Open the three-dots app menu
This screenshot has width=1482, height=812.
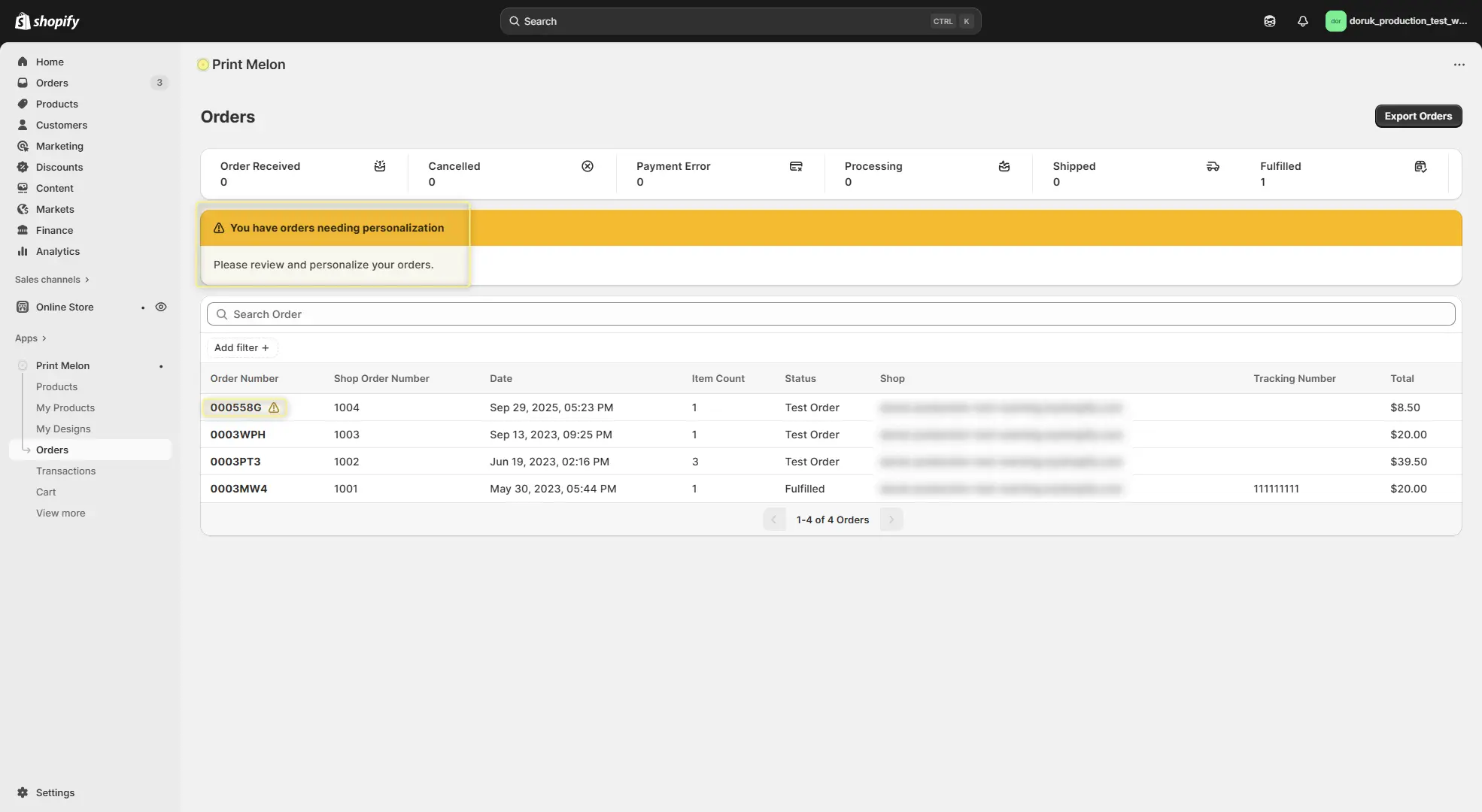[1459, 65]
